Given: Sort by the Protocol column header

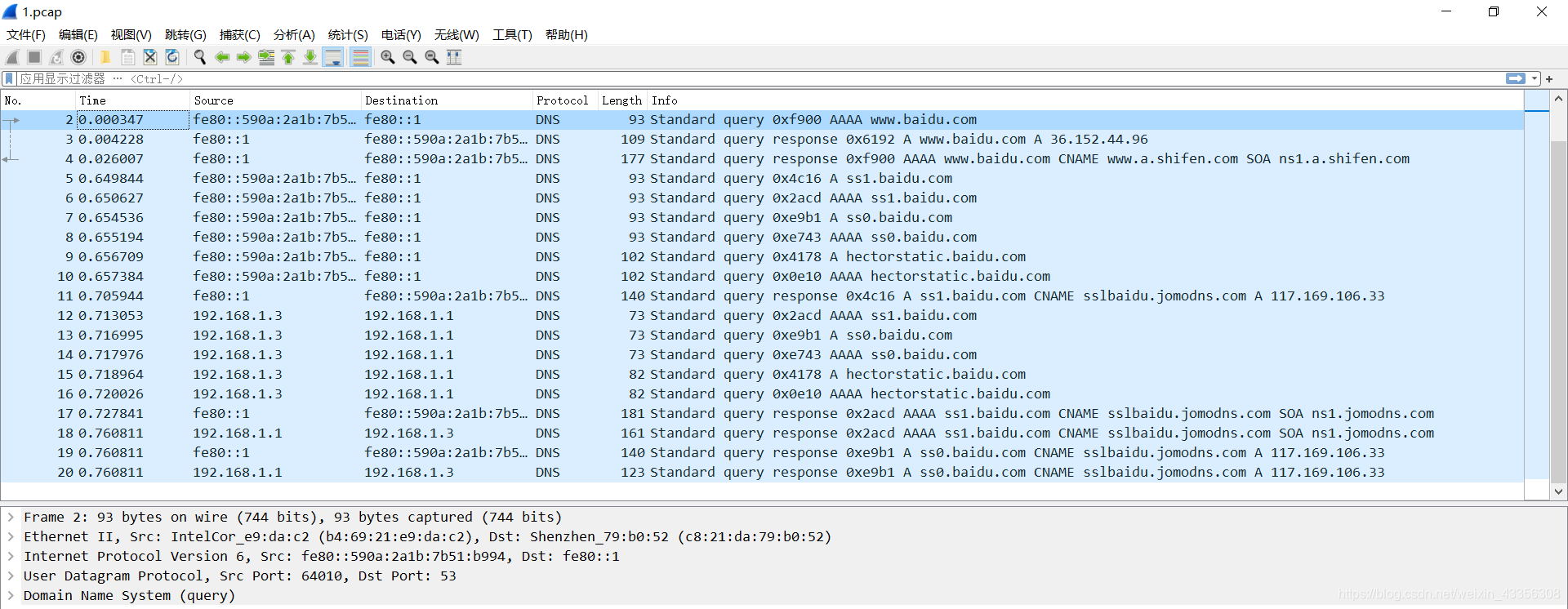Looking at the screenshot, I should pos(565,100).
